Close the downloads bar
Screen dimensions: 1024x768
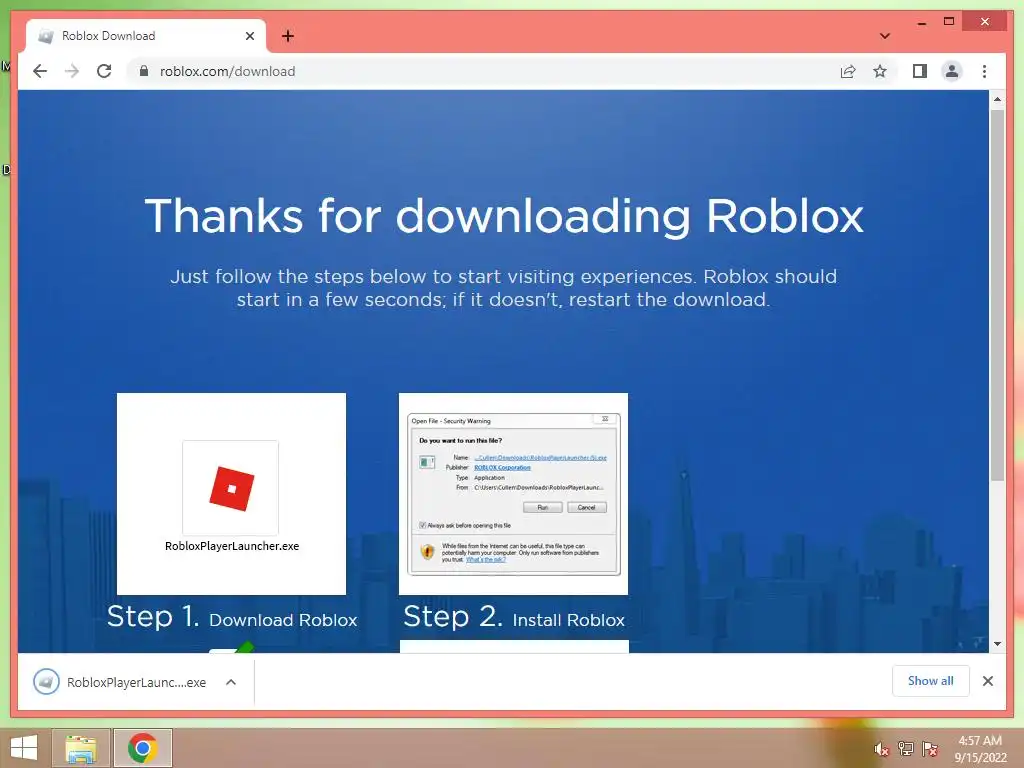coord(987,681)
